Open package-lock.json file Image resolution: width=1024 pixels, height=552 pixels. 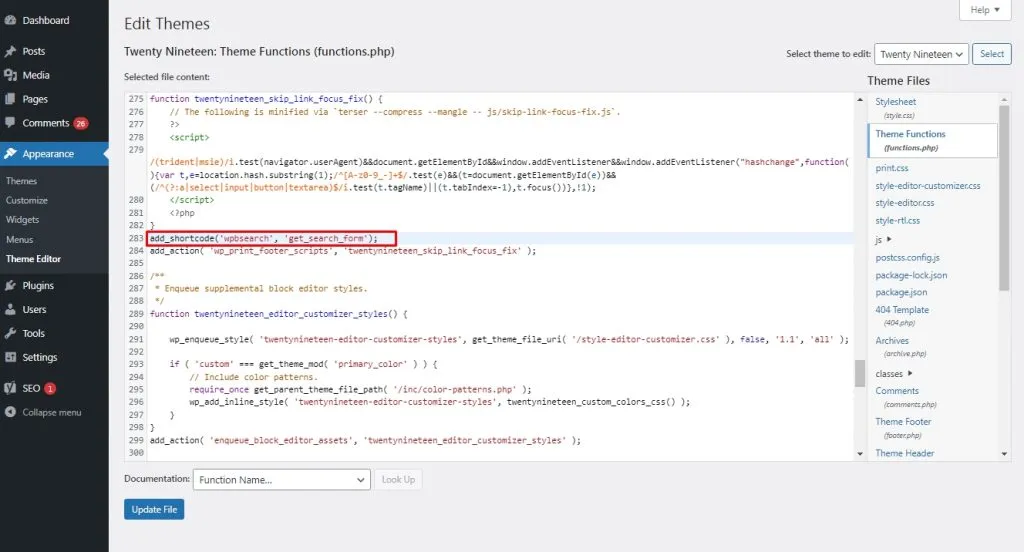coord(911,275)
